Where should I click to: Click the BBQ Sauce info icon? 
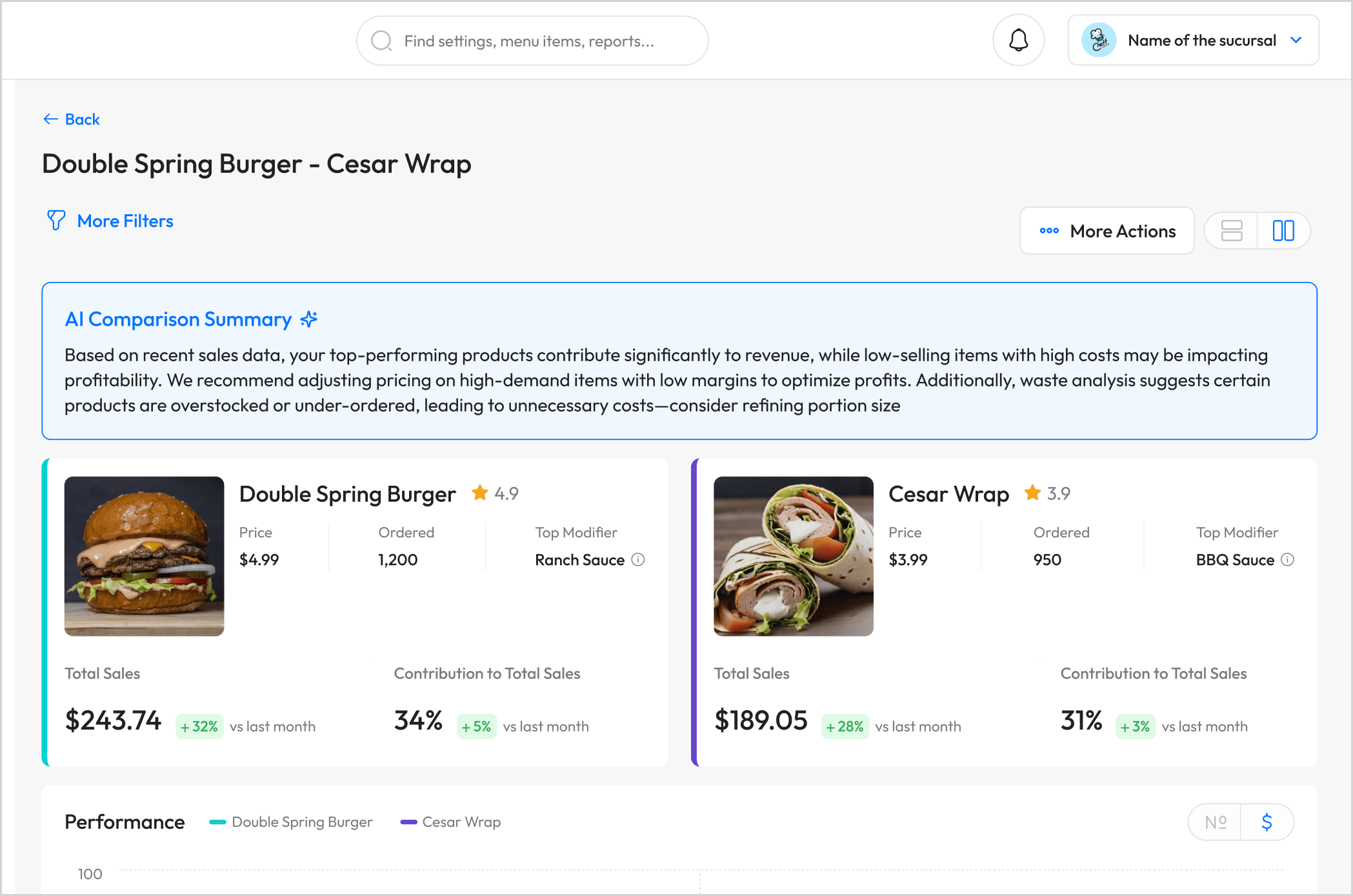pyautogui.click(x=1287, y=559)
